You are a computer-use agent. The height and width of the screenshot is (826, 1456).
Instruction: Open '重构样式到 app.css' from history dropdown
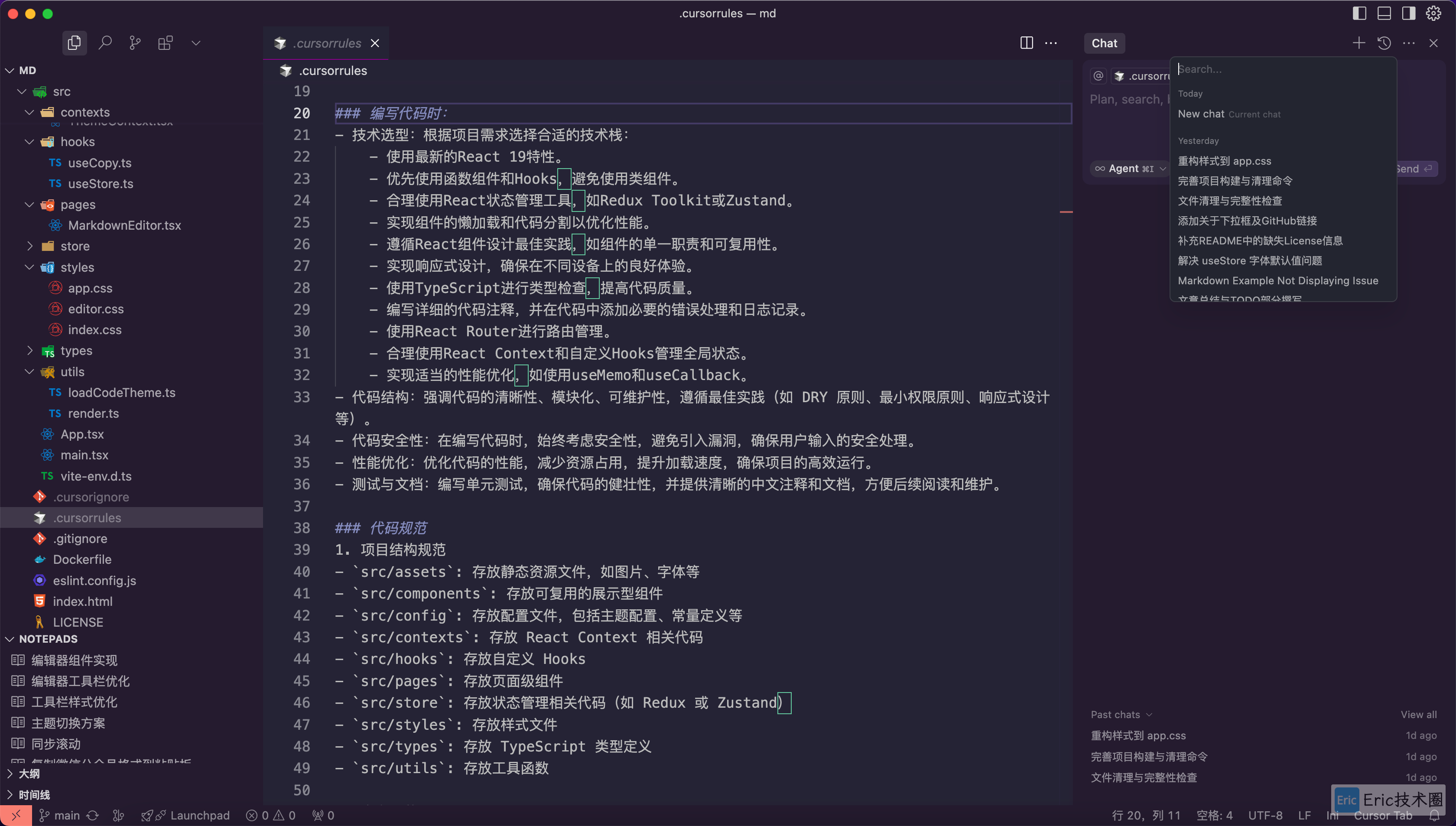click(x=1283, y=161)
